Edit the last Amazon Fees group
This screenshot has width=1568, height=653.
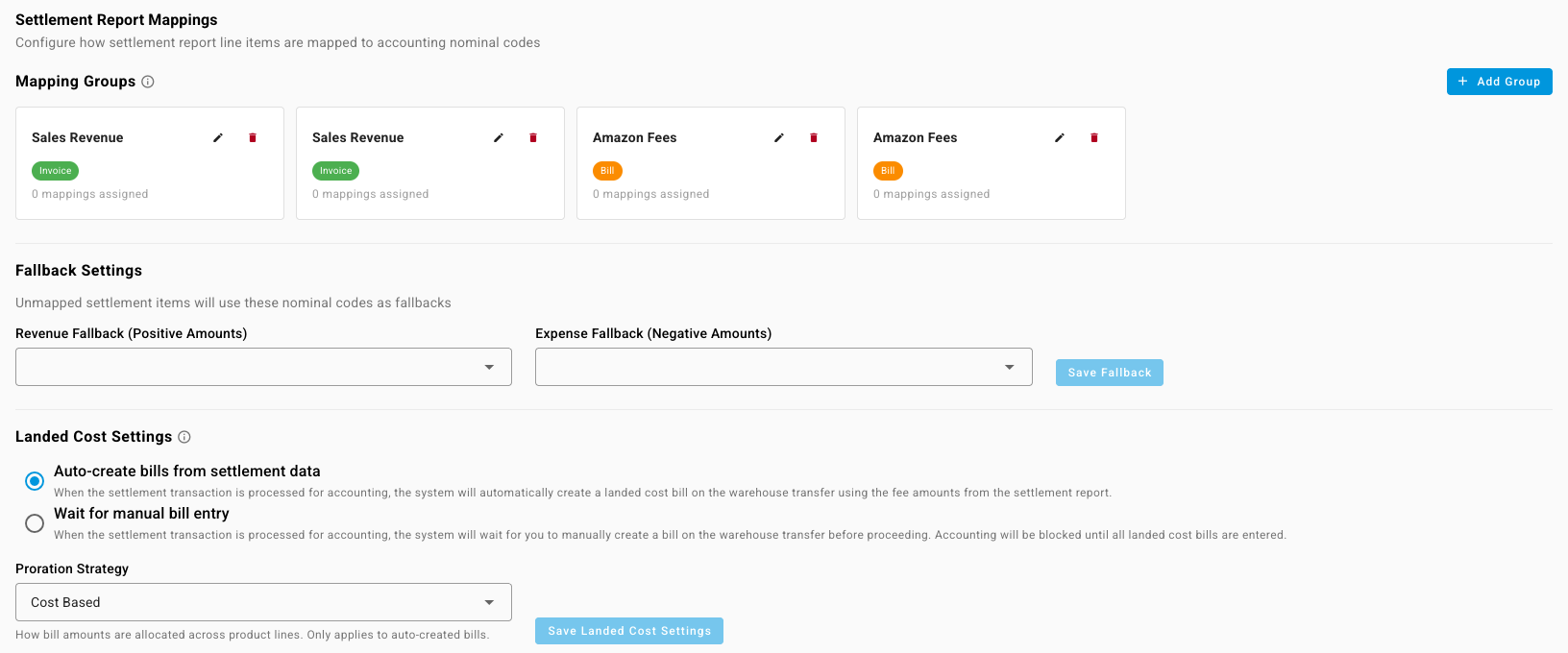point(1060,138)
